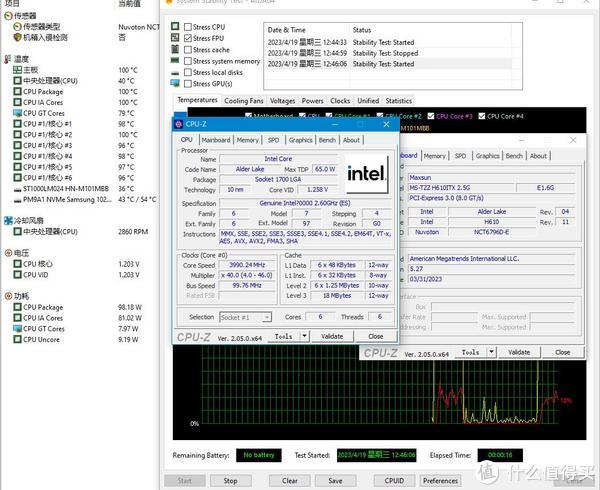Click the system memory stick icon
The width and height of the screenshot is (600, 490).
(x=175, y=60)
